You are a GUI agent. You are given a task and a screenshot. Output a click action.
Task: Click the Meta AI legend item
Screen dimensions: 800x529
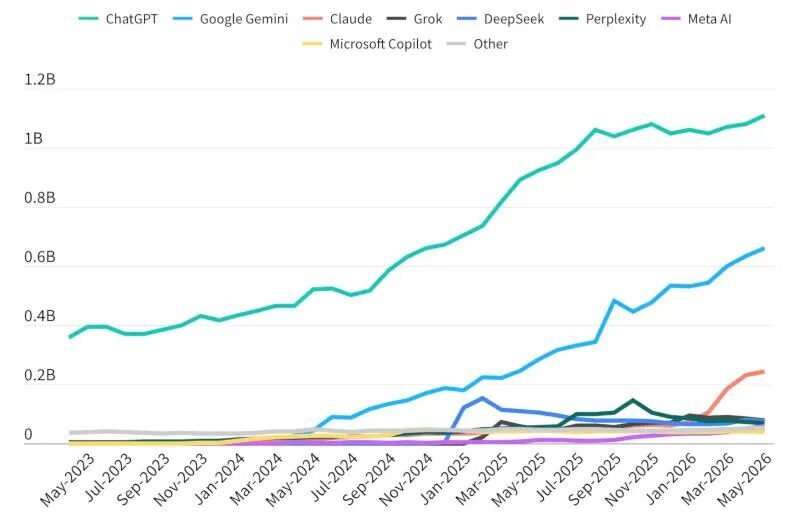[696, 19]
